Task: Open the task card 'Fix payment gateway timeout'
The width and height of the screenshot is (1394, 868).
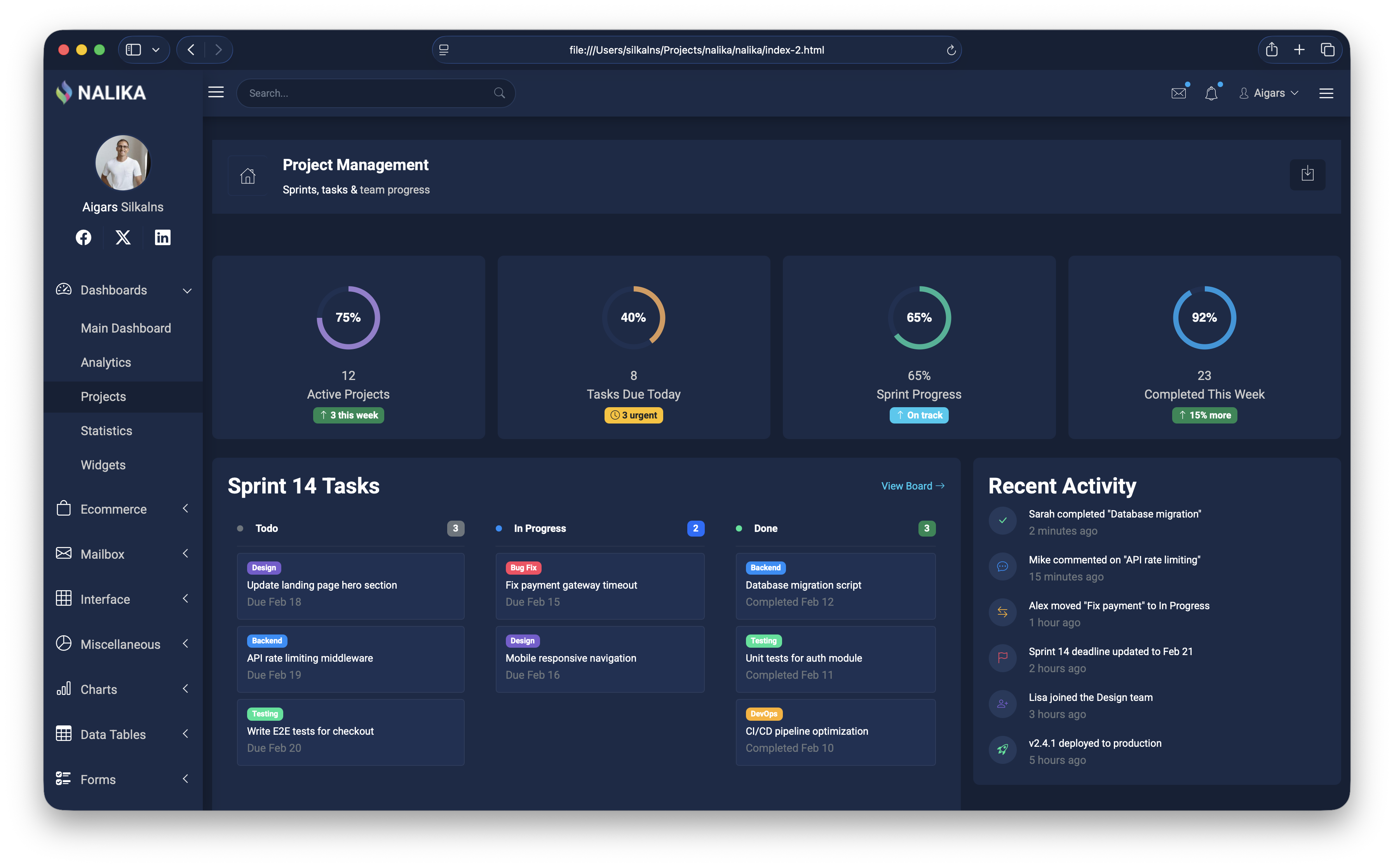Action: pos(600,586)
